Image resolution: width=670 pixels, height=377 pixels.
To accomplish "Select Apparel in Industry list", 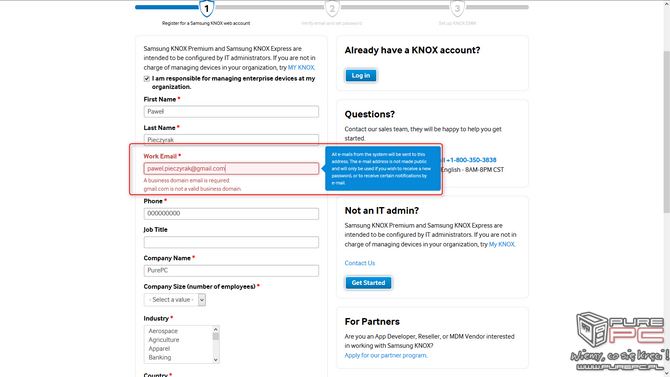I will click(x=159, y=349).
